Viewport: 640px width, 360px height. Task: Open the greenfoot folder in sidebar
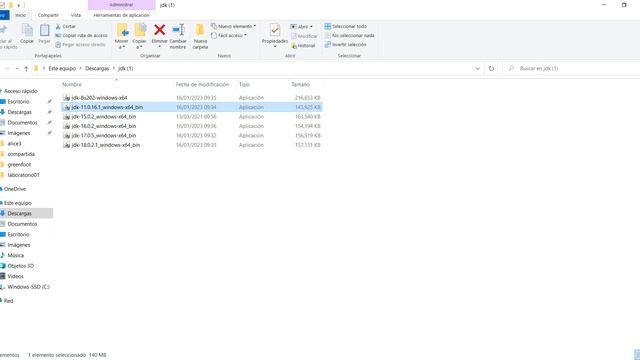[x=19, y=164]
